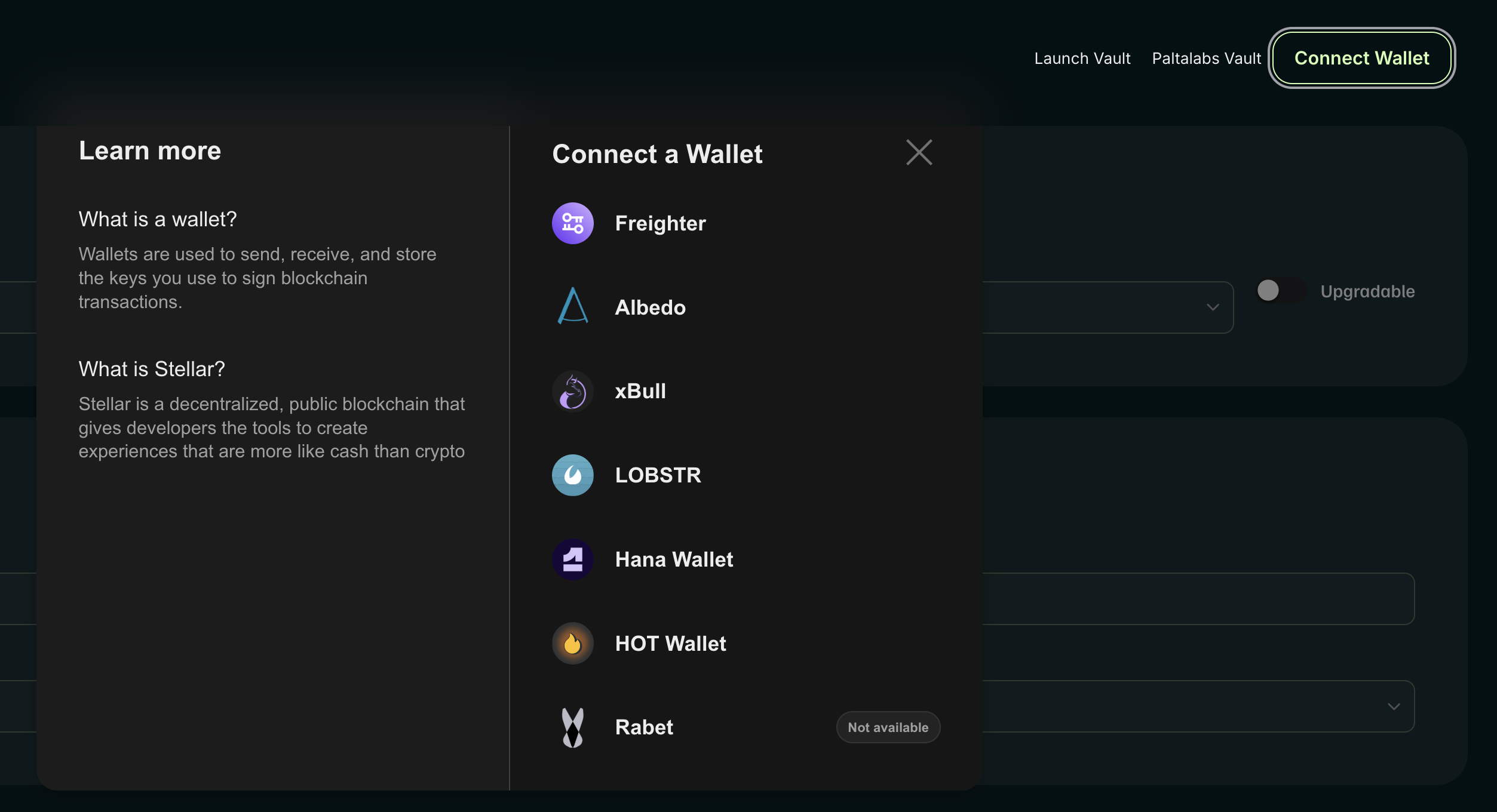Image resolution: width=1497 pixels, height=812 pixels.
Task: Open Launch Vault nav item
Action: [1082, 59]
